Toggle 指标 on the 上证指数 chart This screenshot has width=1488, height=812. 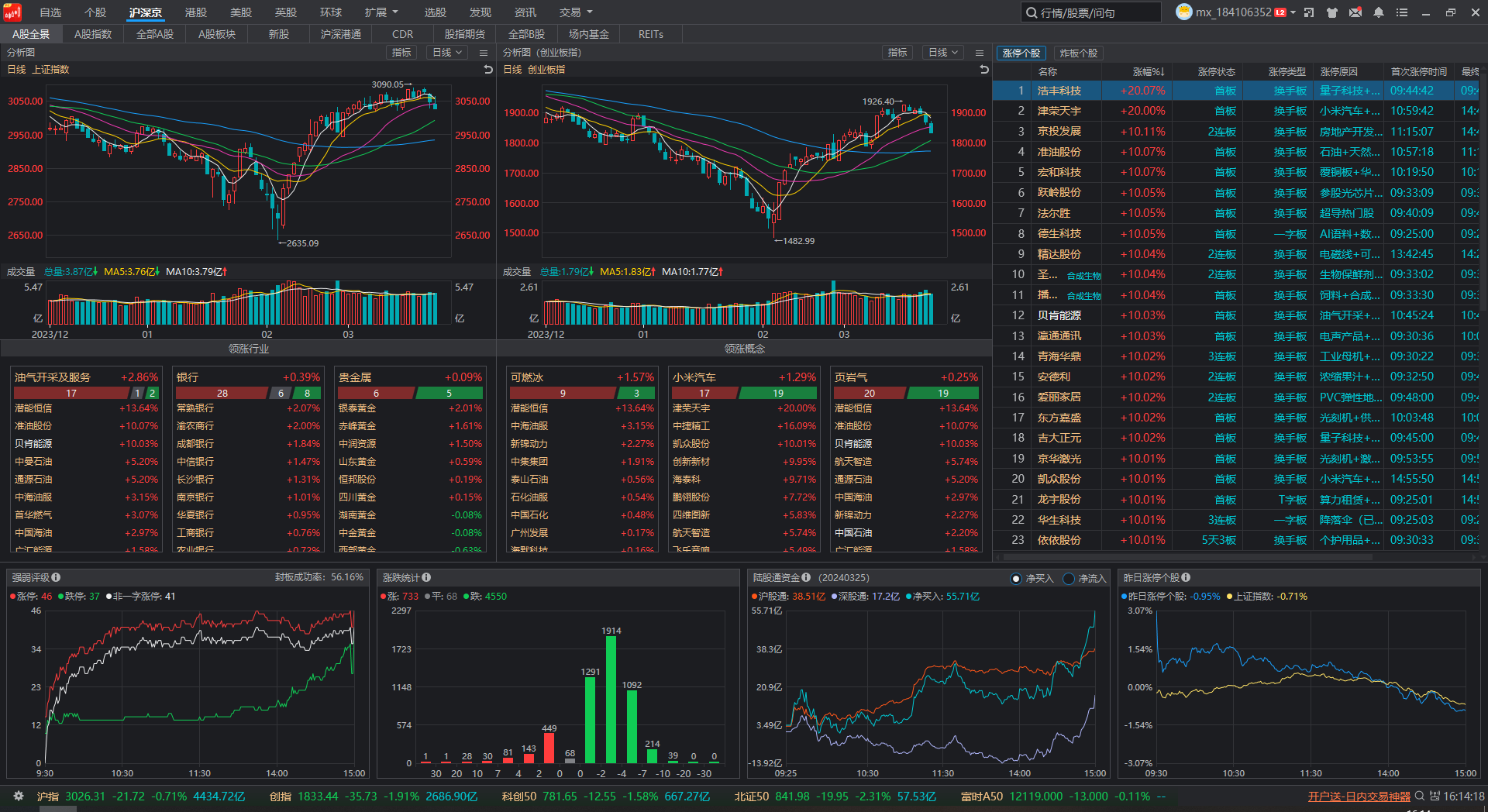401,53
